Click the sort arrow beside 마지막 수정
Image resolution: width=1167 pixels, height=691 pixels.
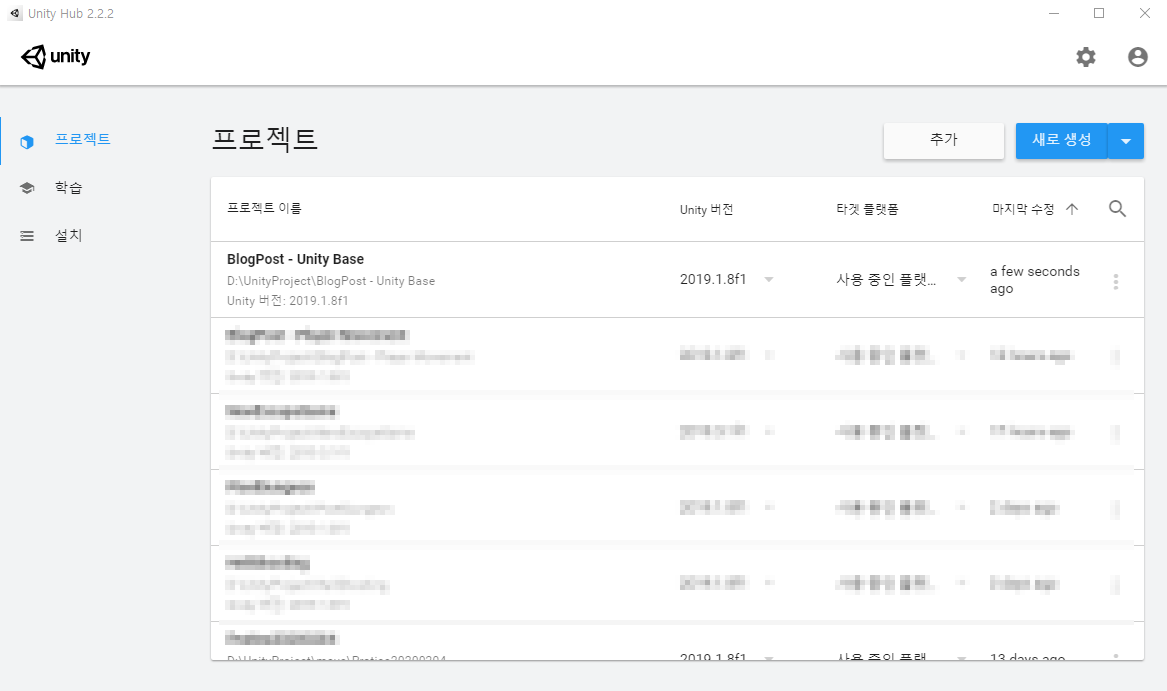[x=1072, y=209]
